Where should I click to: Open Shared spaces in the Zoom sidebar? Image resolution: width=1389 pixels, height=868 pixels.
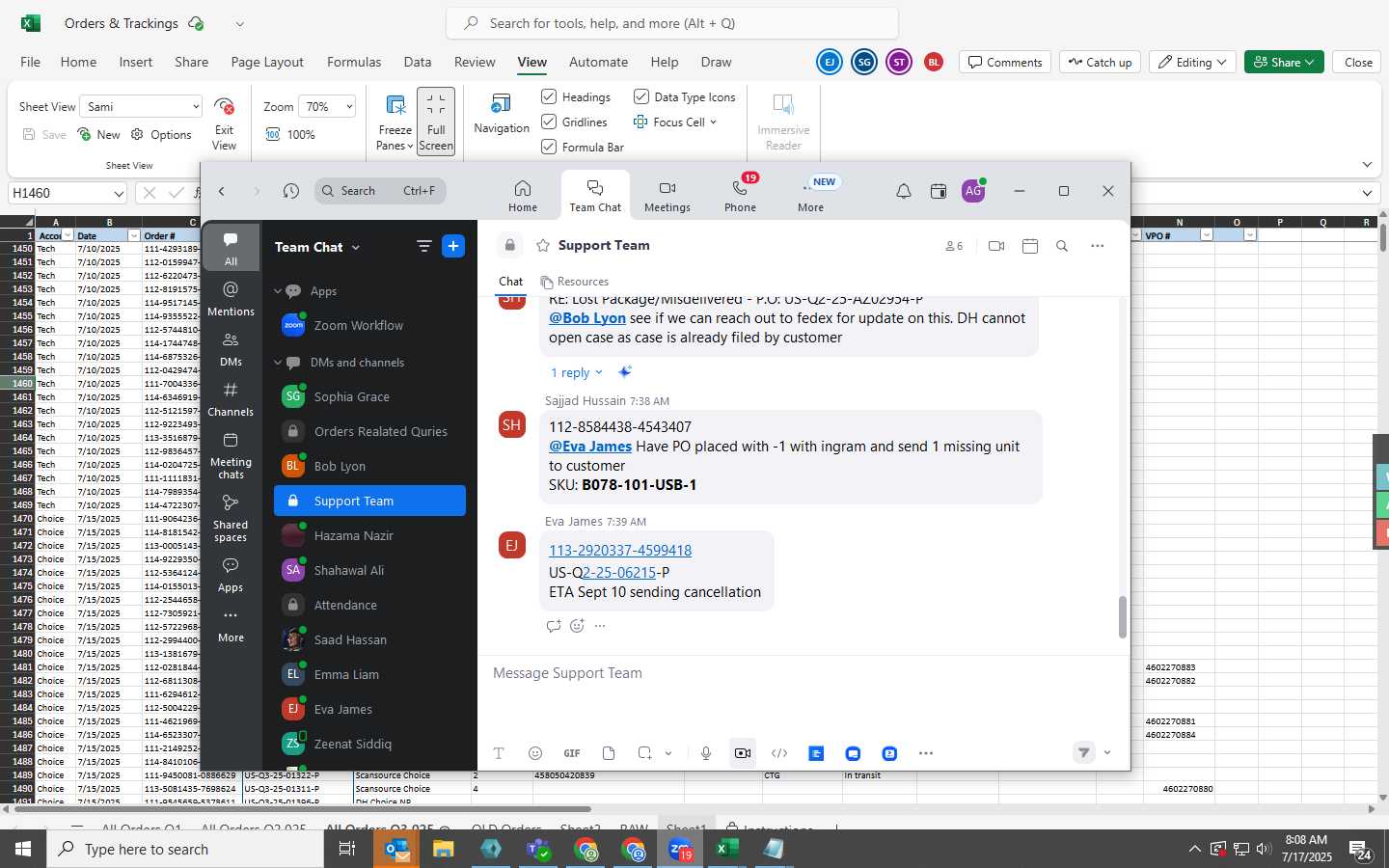click(231, 518)
